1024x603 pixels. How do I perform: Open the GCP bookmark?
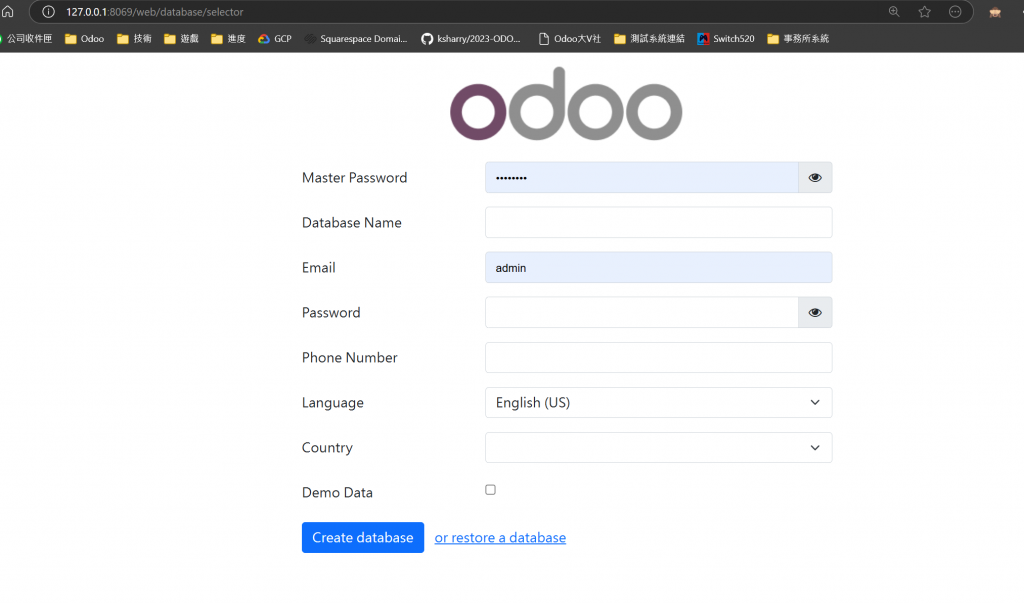coord(274,39)
